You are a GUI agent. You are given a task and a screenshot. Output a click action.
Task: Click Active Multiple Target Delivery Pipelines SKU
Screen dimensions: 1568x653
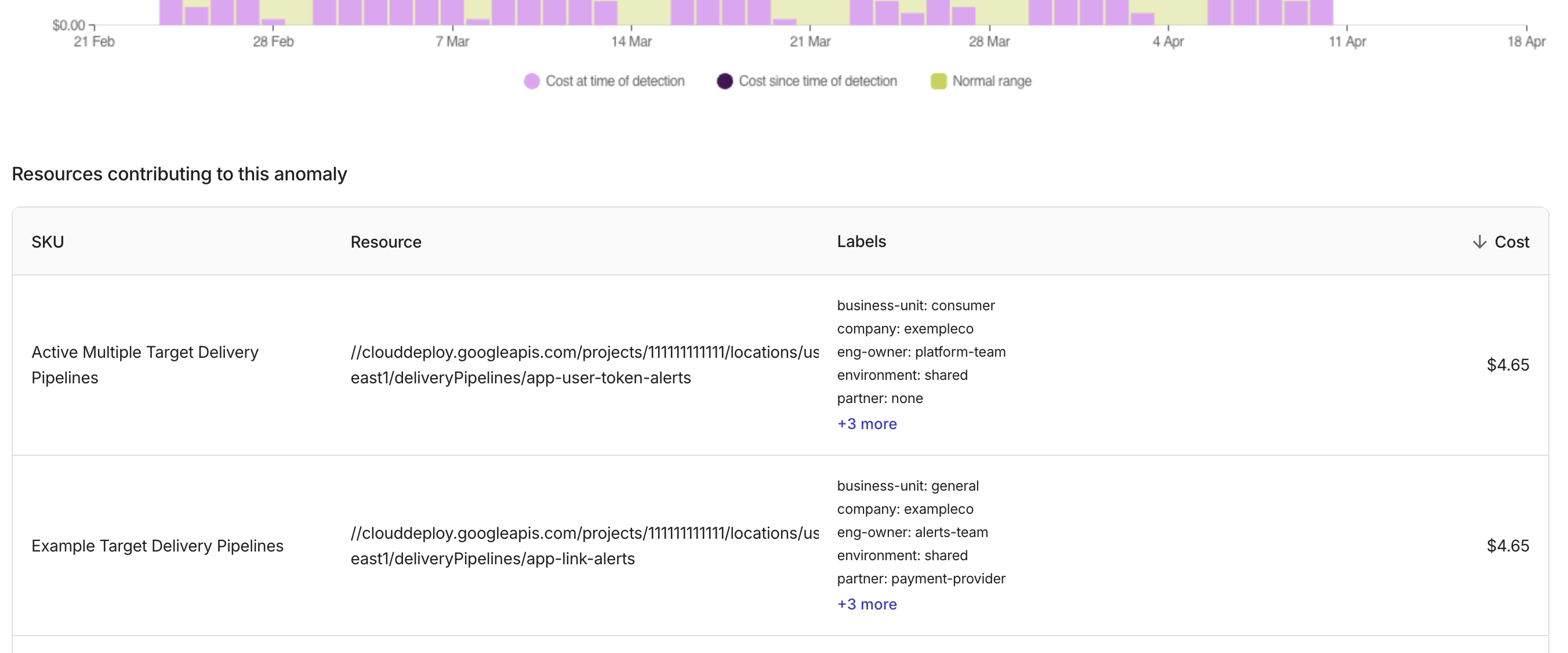point(145,365)
